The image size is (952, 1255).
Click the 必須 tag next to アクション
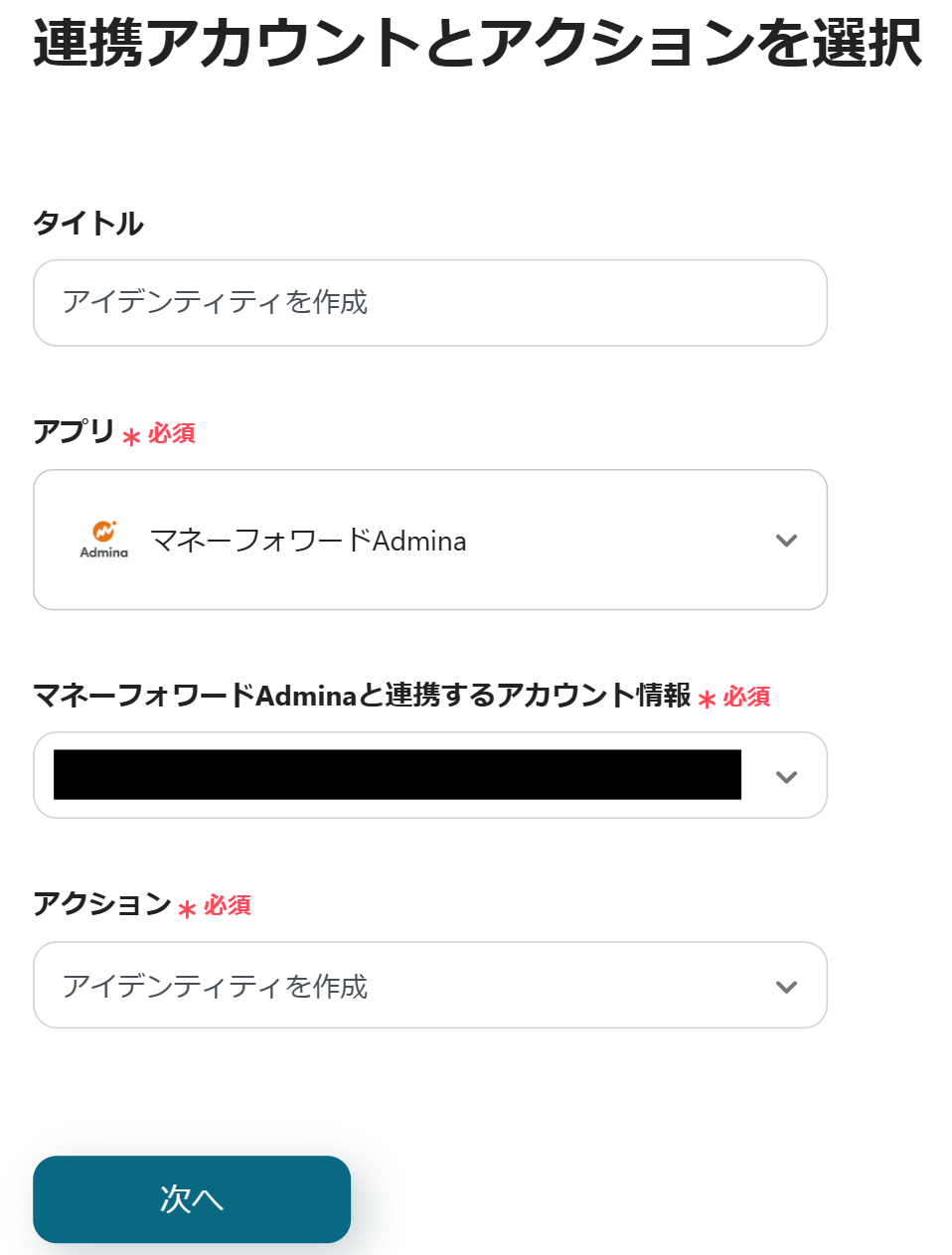point(228,905)
